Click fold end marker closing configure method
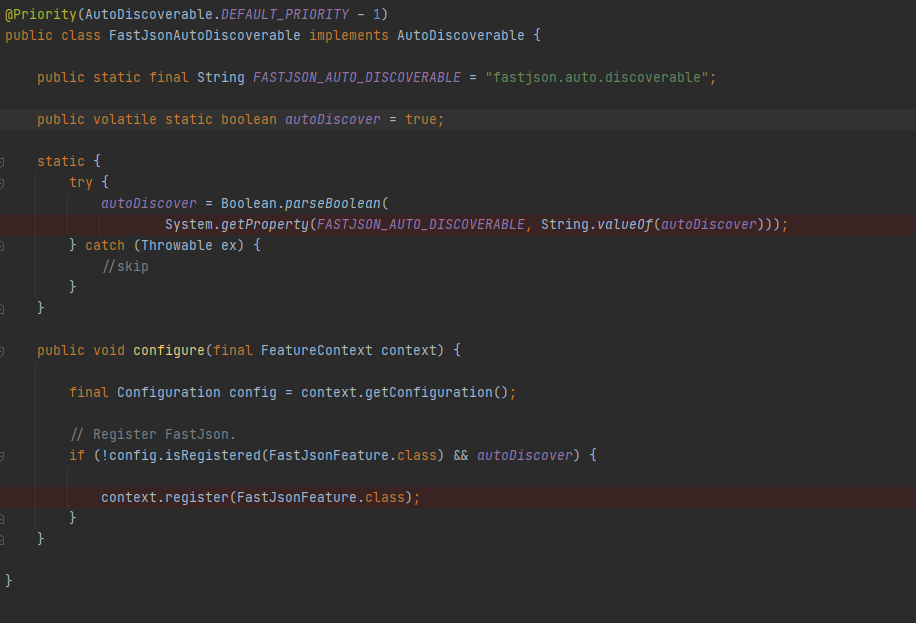This screenshot has height=623, width=916. (x=3, y=539)
